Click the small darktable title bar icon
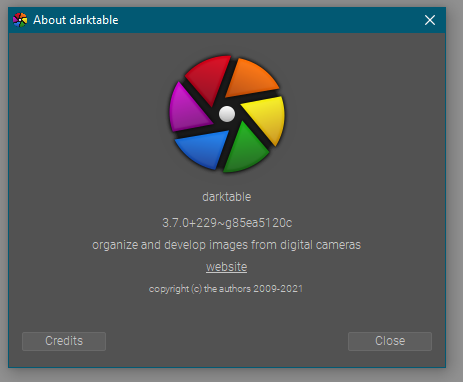 click(20, 20)
